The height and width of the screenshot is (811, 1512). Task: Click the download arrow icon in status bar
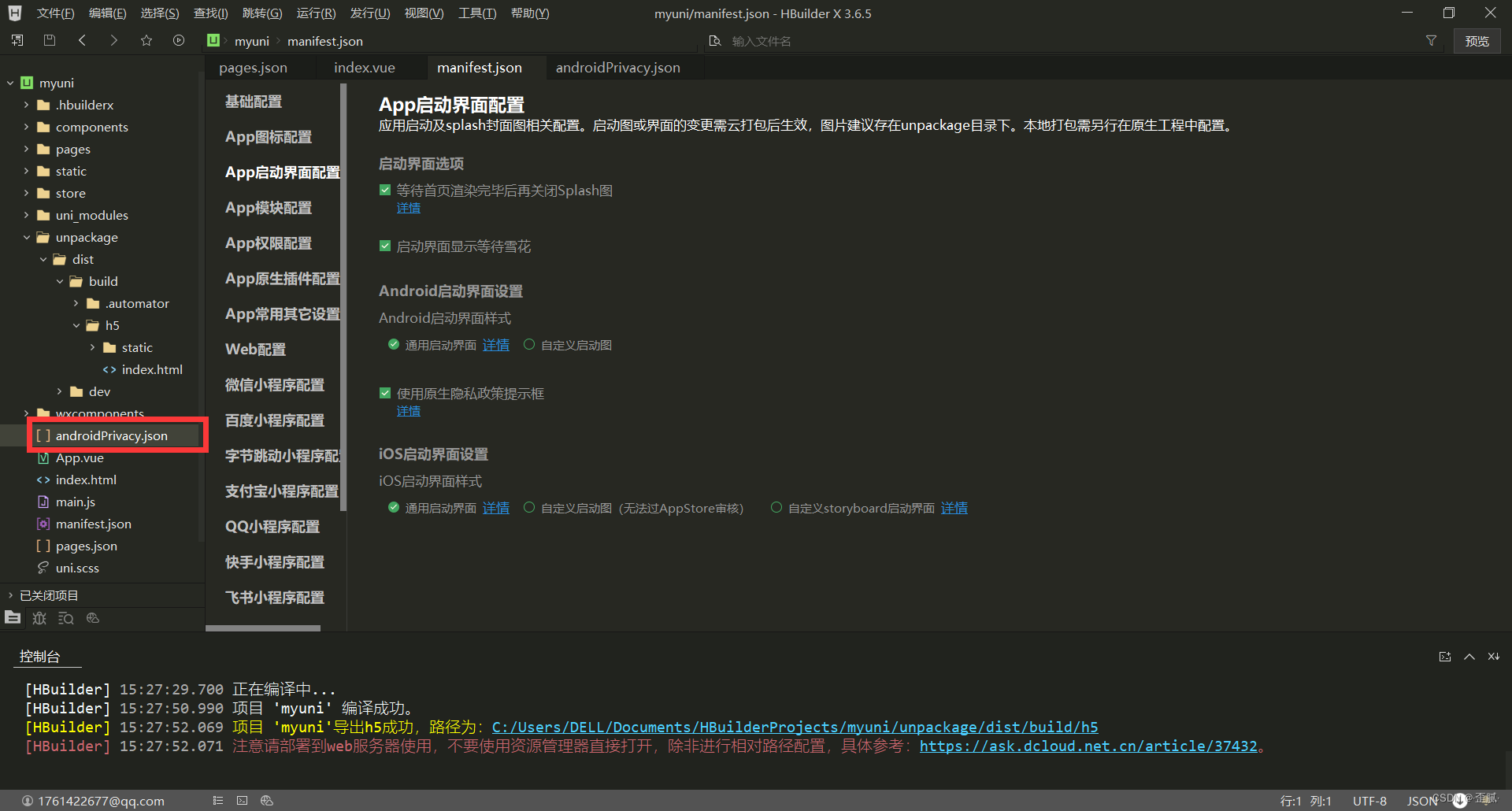click(1460, 801)
